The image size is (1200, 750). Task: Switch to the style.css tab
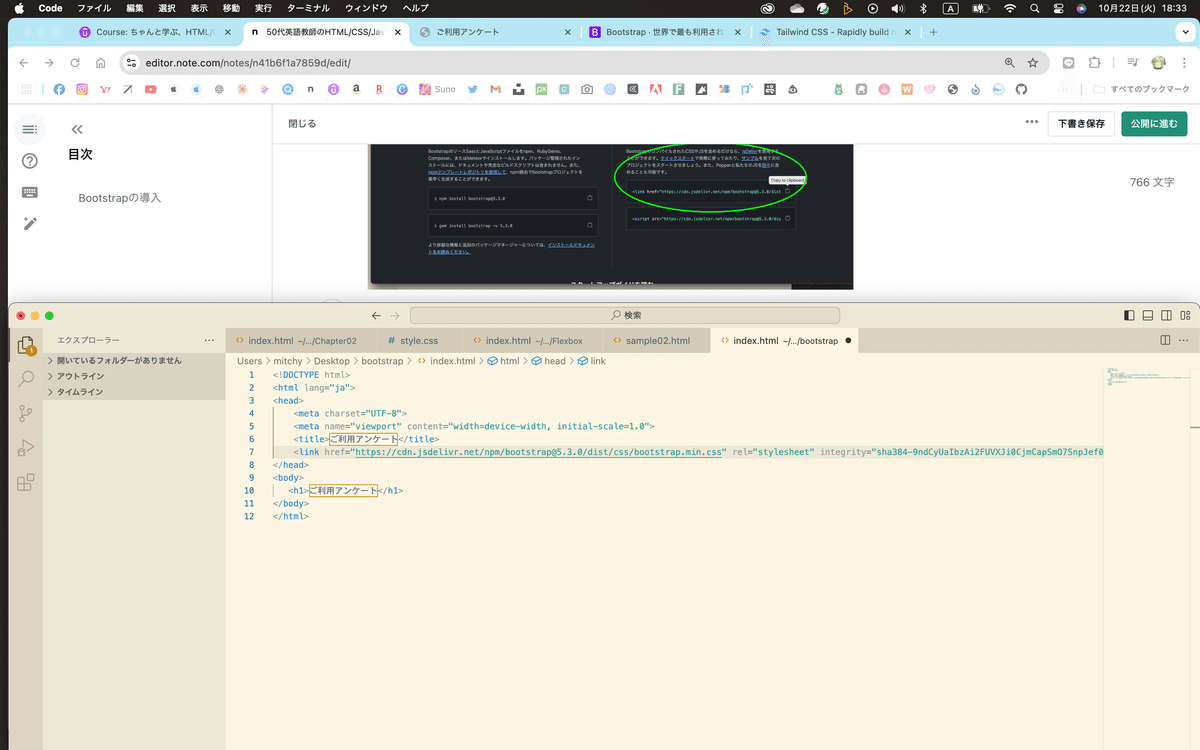[418, 339]
